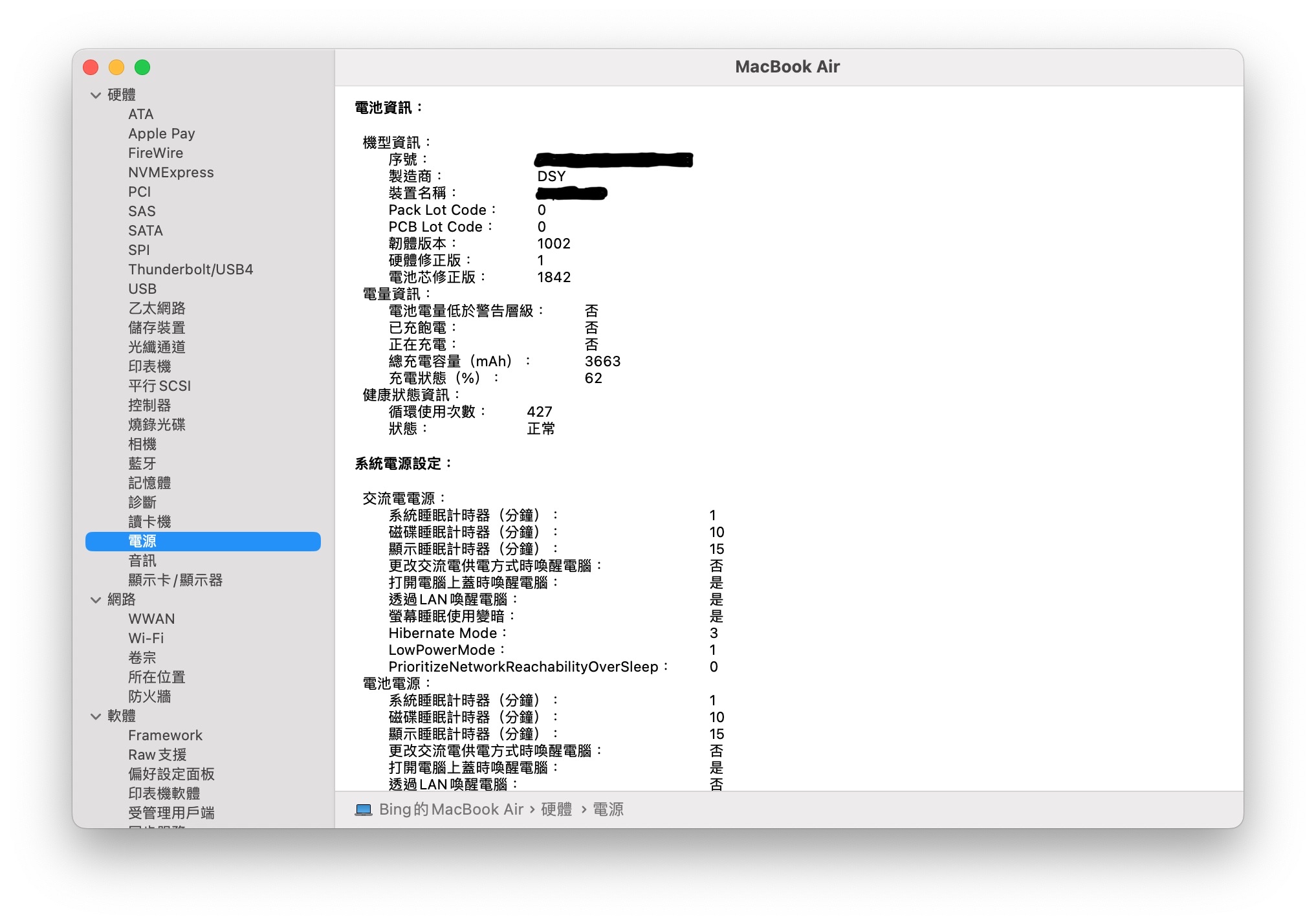Screen dimensions: 1316x924
Task: Select 燒錄光碟 in the sidebar
Action: pyautogui.click(x=157, y=425)
